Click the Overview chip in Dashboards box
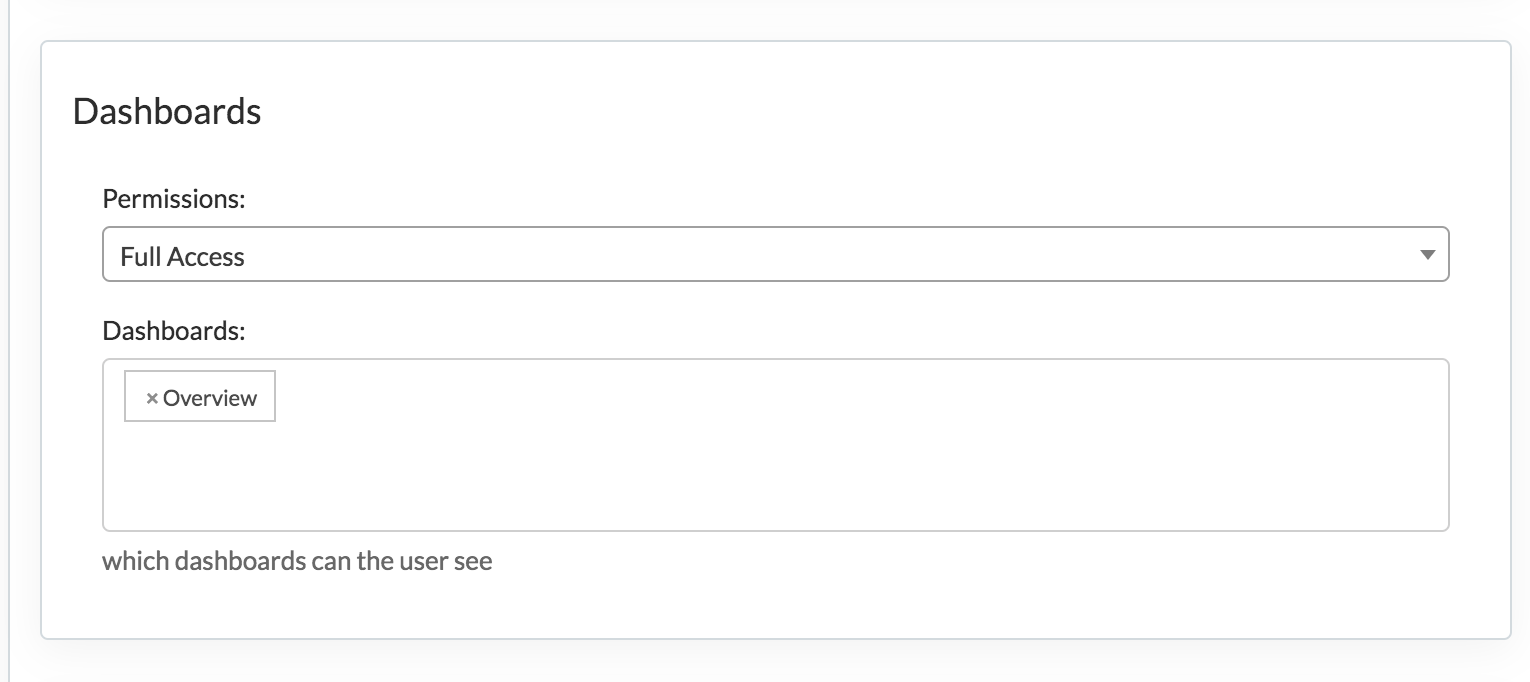The image size is (1530, 682). pyautogui.click(x=200, y=398)
